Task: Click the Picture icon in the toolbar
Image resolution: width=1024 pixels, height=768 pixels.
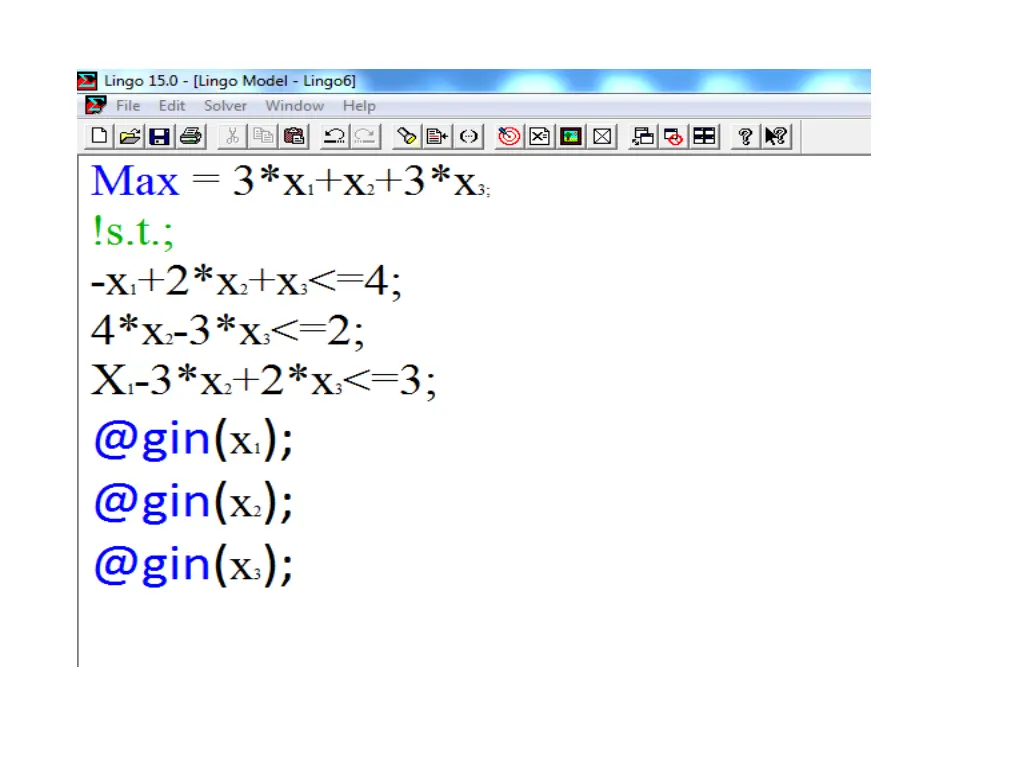Action: [x=571, y=136]
